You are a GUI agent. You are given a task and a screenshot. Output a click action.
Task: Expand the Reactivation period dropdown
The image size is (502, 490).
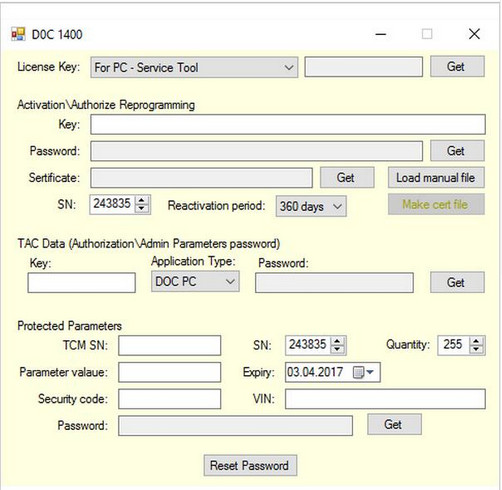point(311,206)
